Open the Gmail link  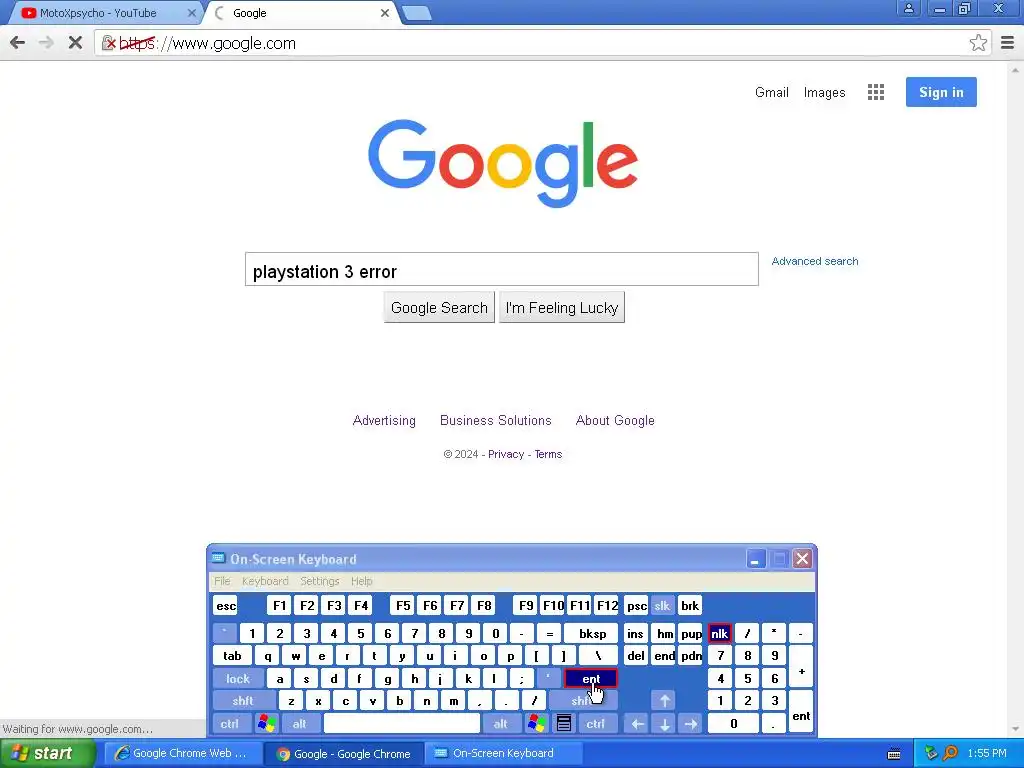tap(772, 92)
